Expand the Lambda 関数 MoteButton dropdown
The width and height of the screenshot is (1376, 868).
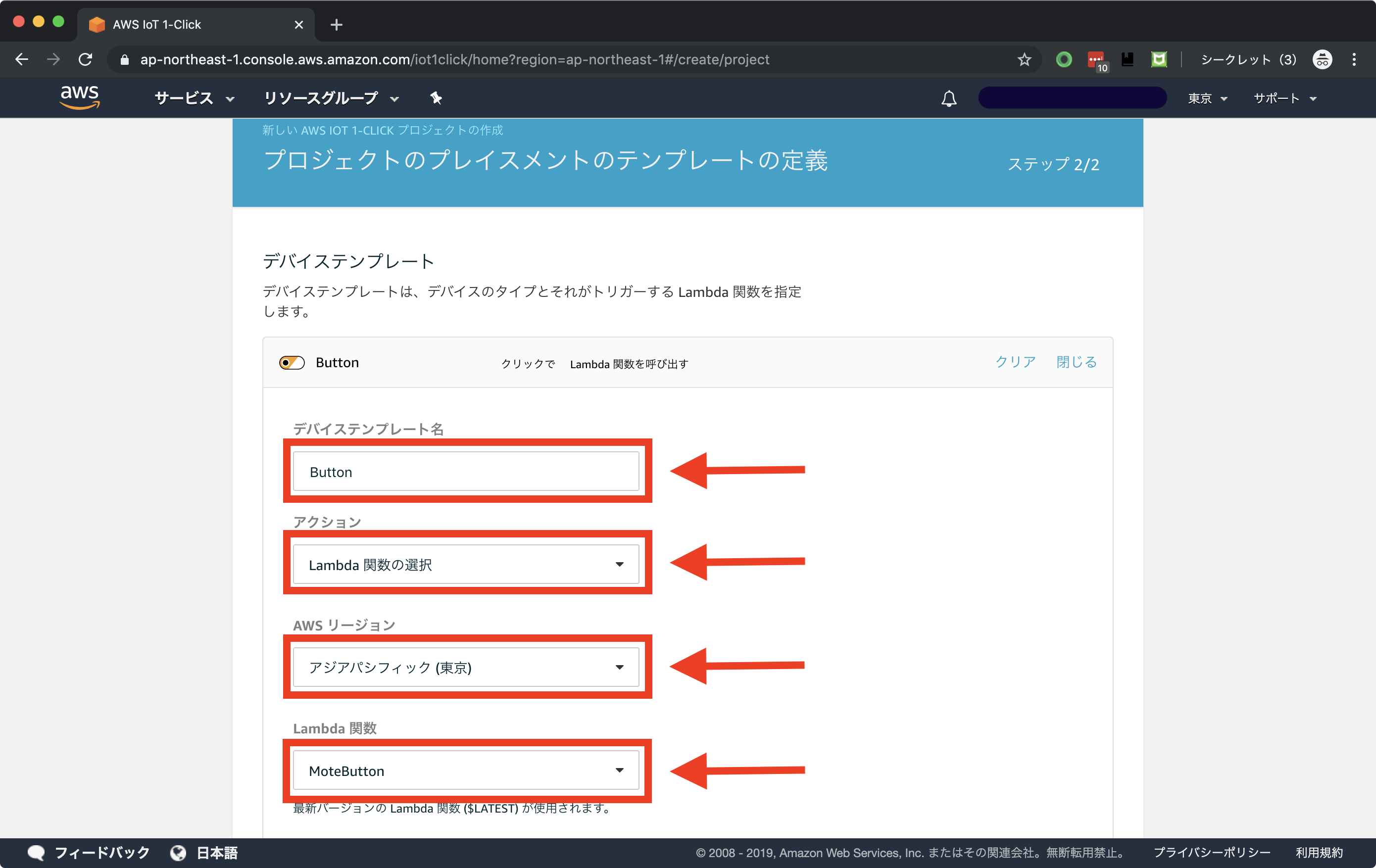point(466,771)
